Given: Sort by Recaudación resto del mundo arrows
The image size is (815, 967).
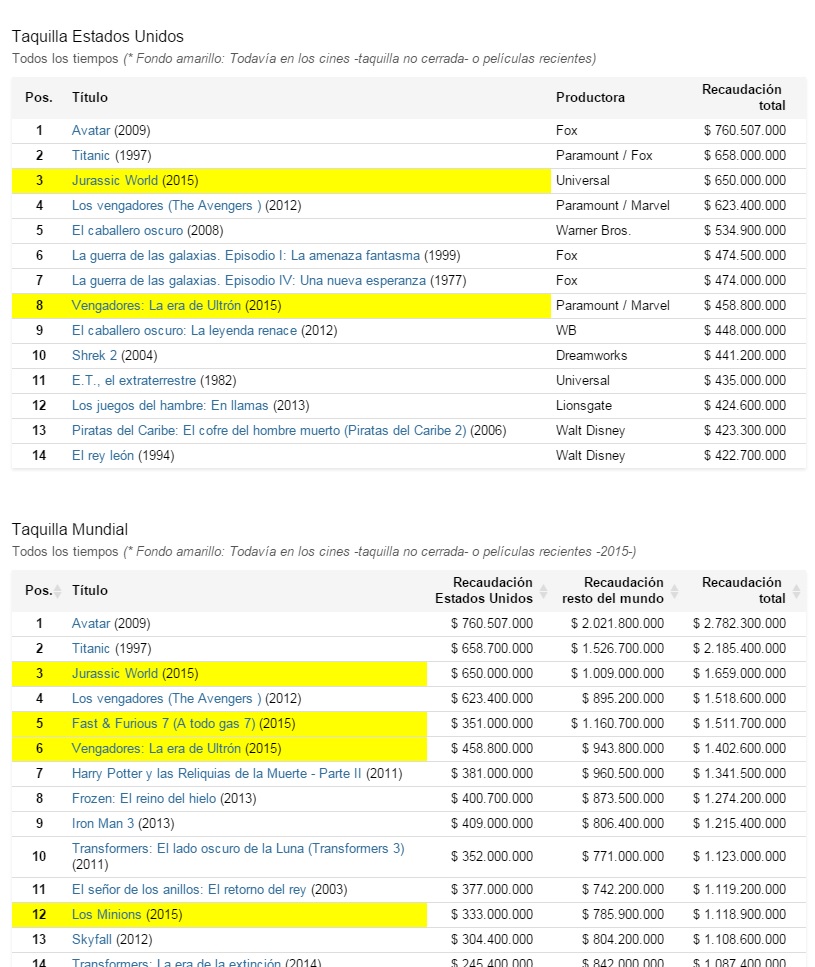Looking at the screenshot, I should pos(674,591).
